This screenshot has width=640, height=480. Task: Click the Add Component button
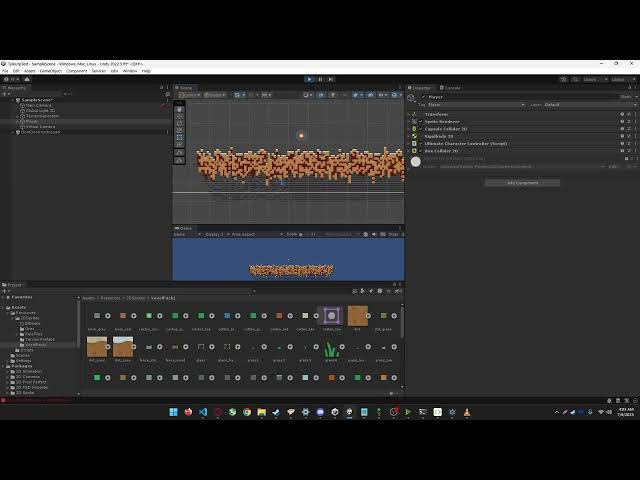(x=522, y=183)
